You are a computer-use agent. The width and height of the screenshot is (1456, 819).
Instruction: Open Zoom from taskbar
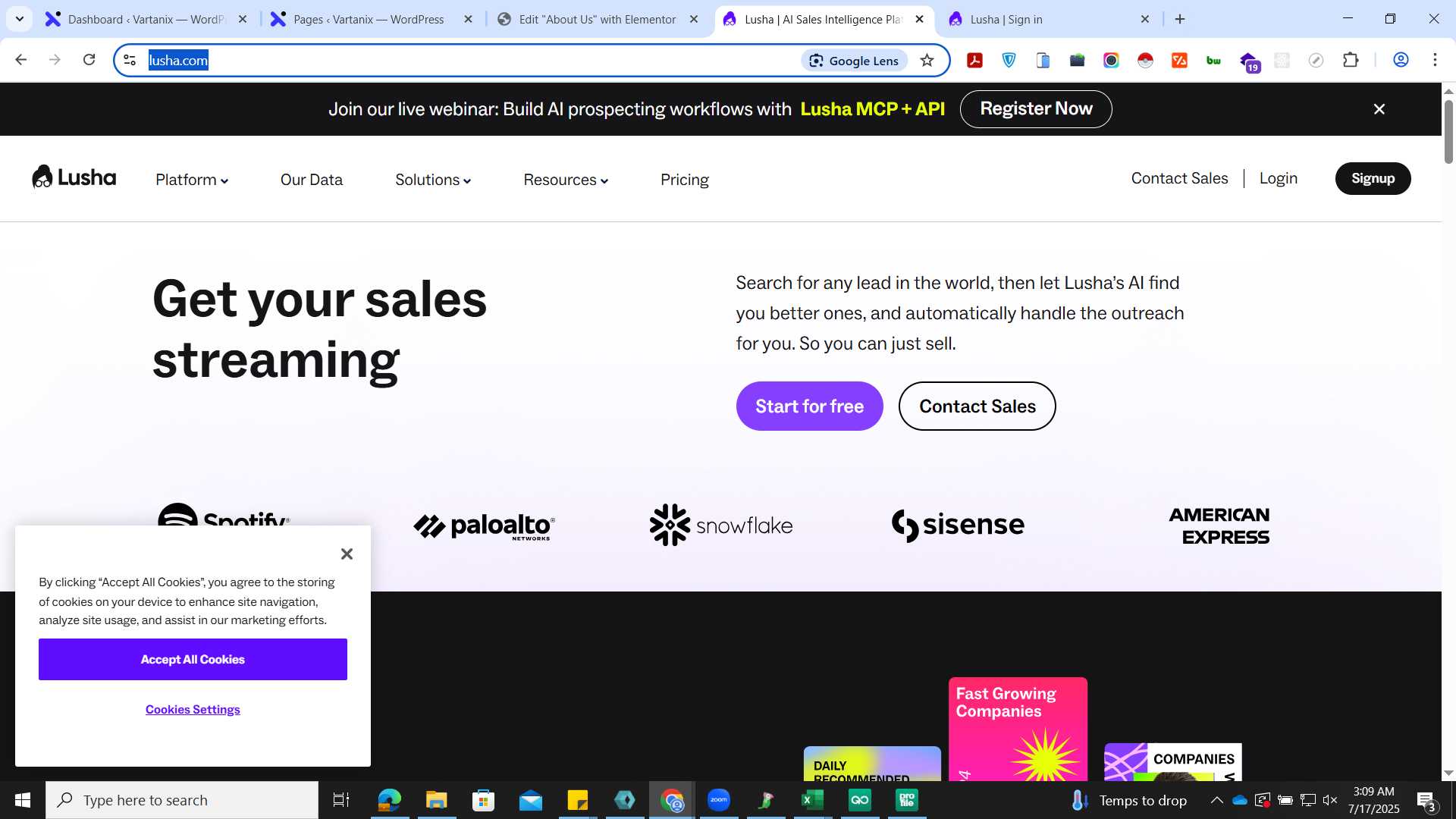coord(719,800)
